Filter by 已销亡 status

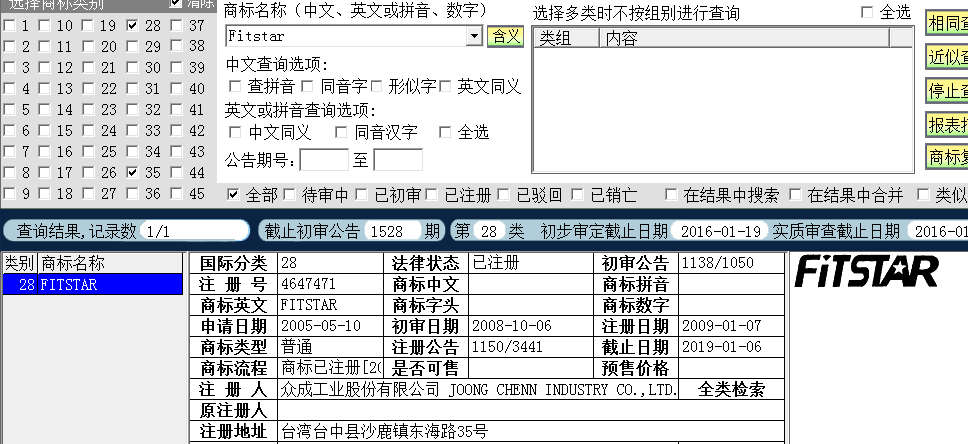click(x=577, y=195)
